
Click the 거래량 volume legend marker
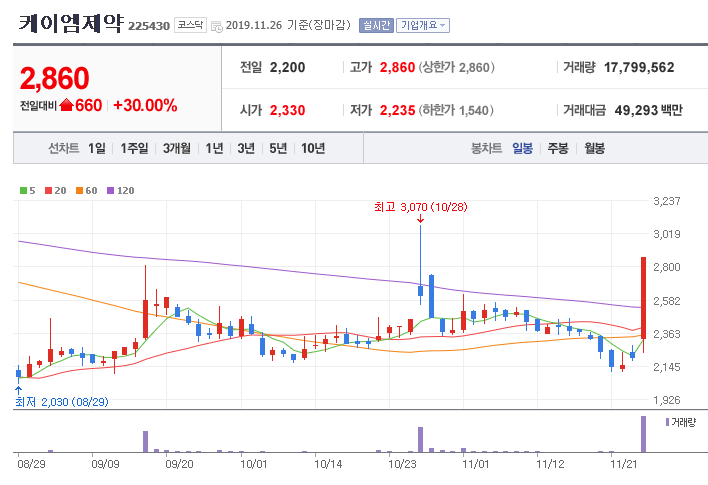667,422
